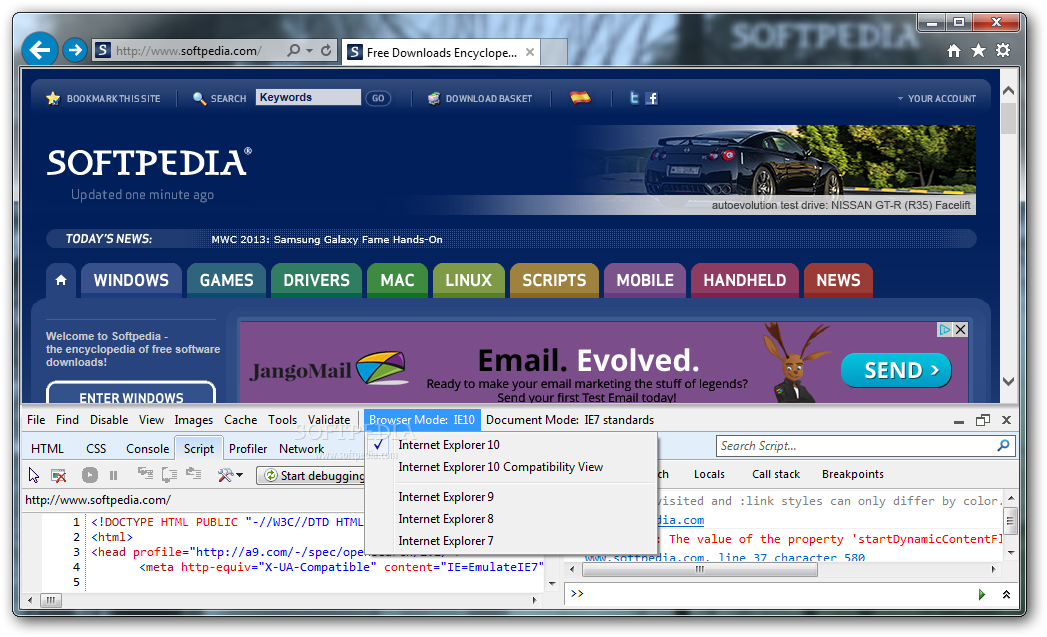
Task: Click the Break All pause icon
Action: (114, 475)
